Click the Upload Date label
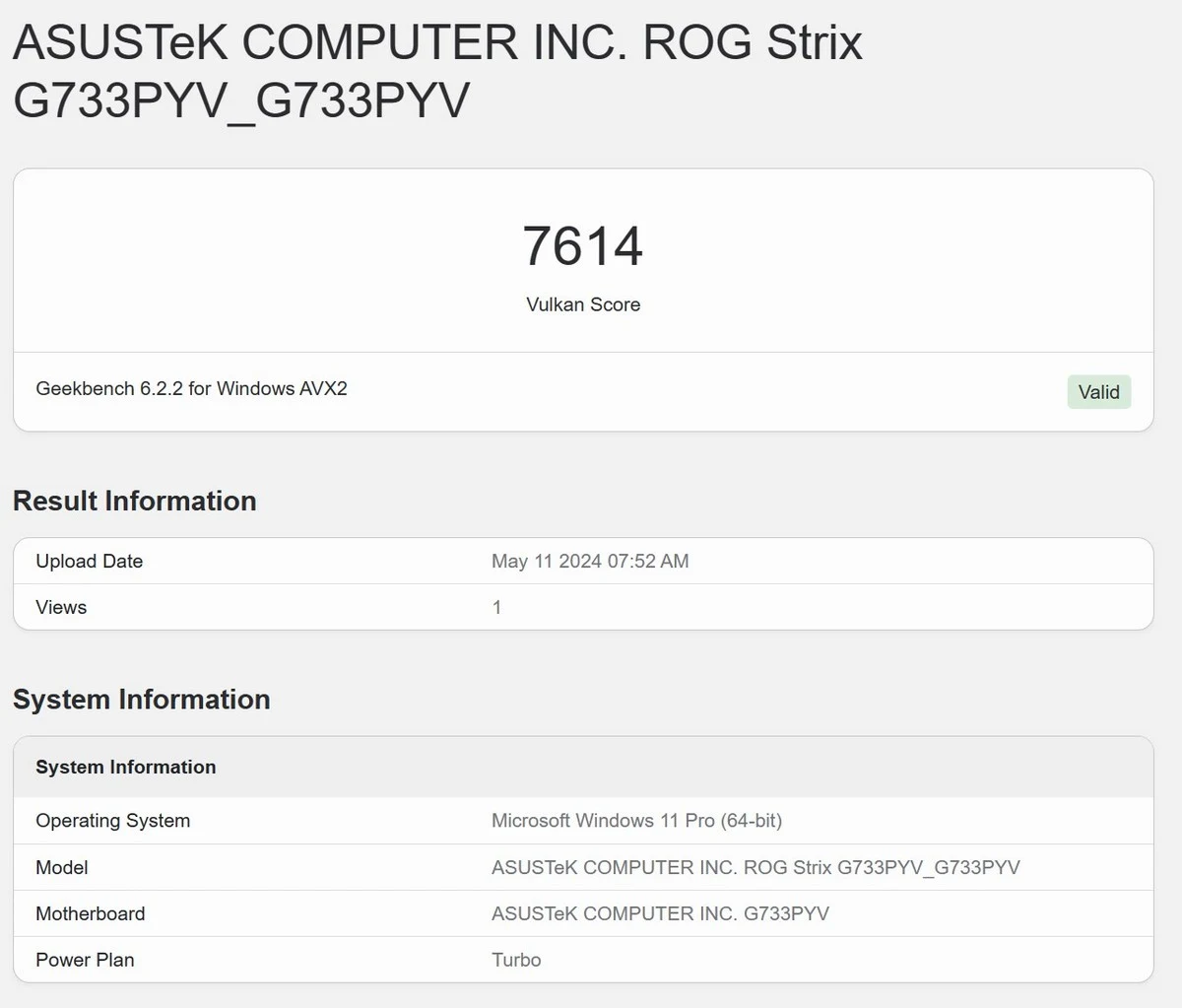This screenshot has height=1008, width=1182. (x=90, y=561)
